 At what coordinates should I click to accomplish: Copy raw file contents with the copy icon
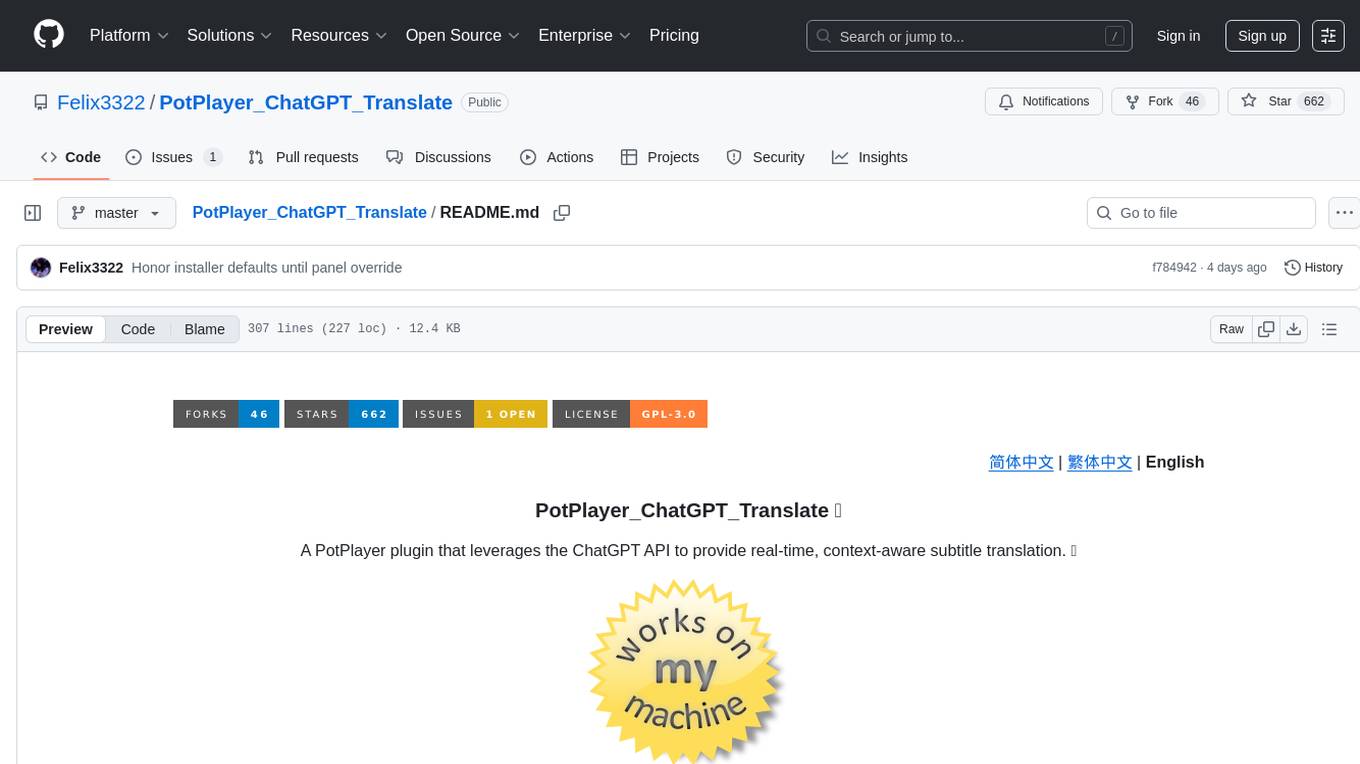(1266, 329)
